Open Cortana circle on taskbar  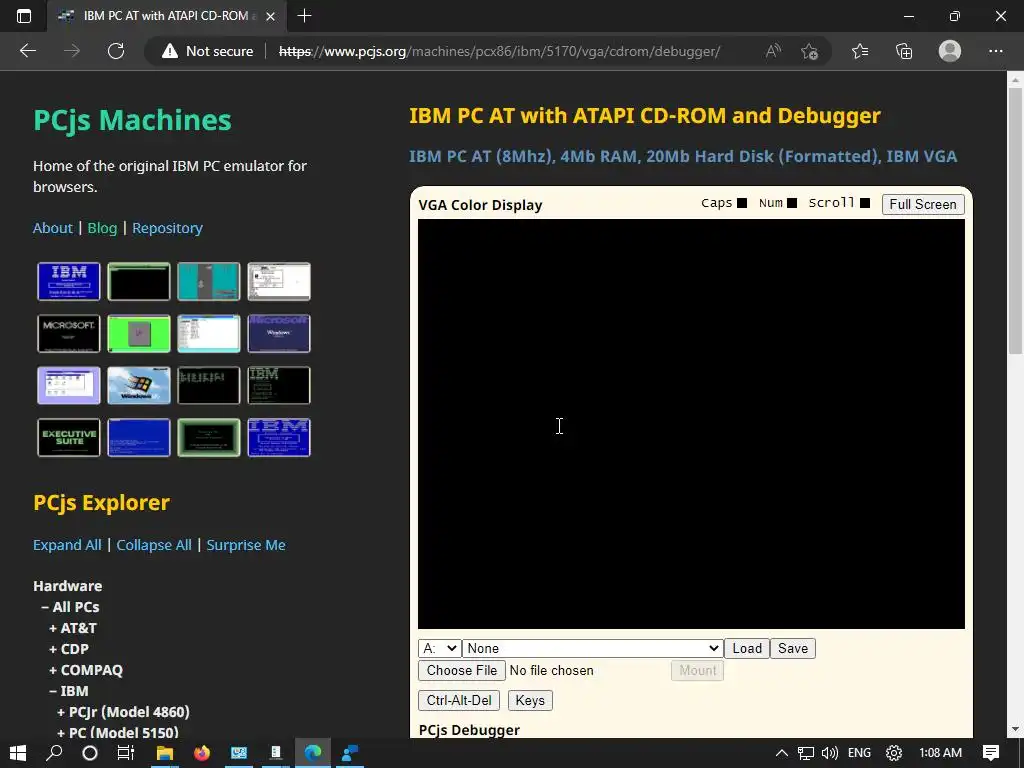89,753
